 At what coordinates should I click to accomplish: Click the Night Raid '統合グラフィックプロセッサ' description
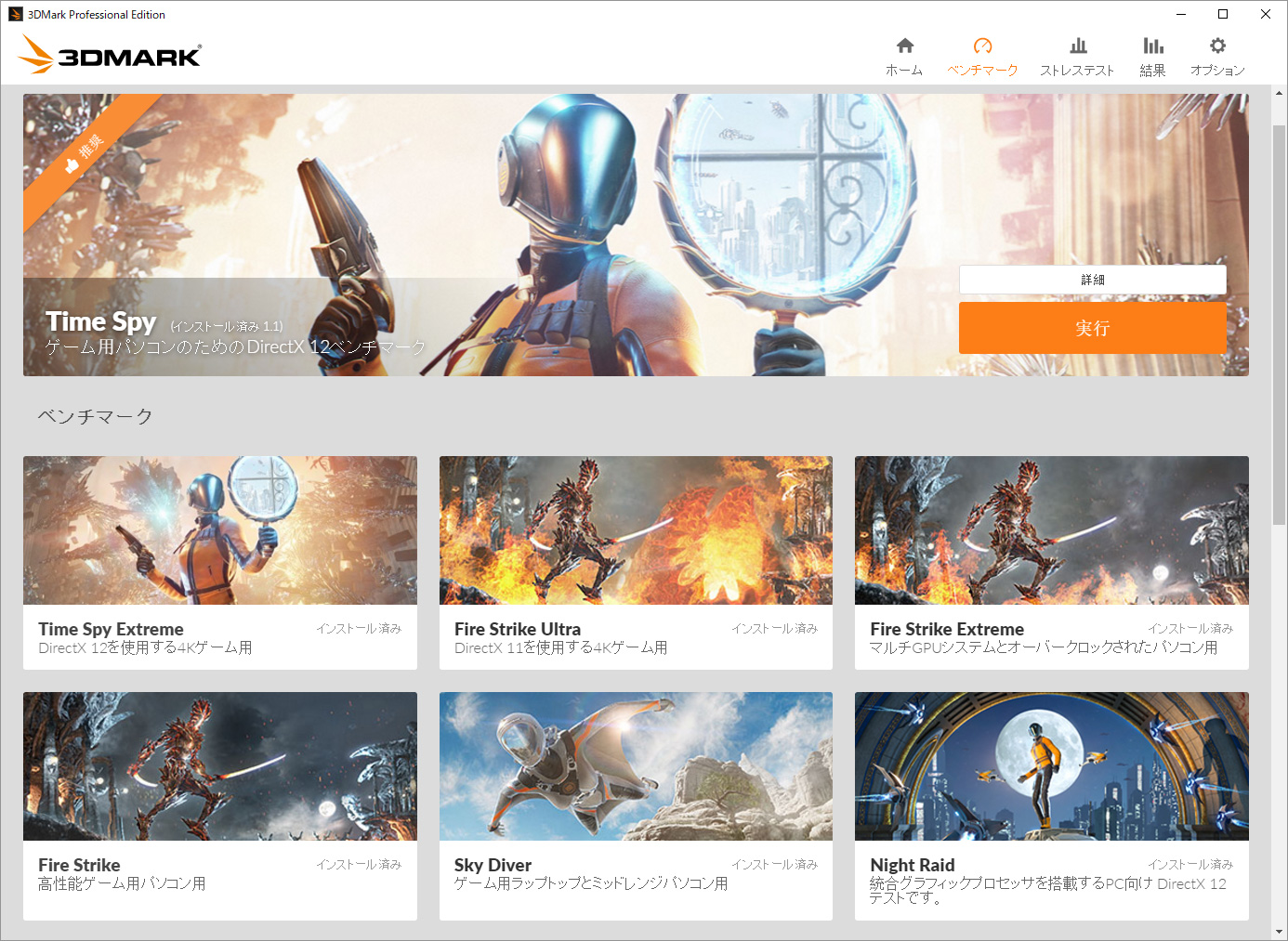(x=1048, y=890)
